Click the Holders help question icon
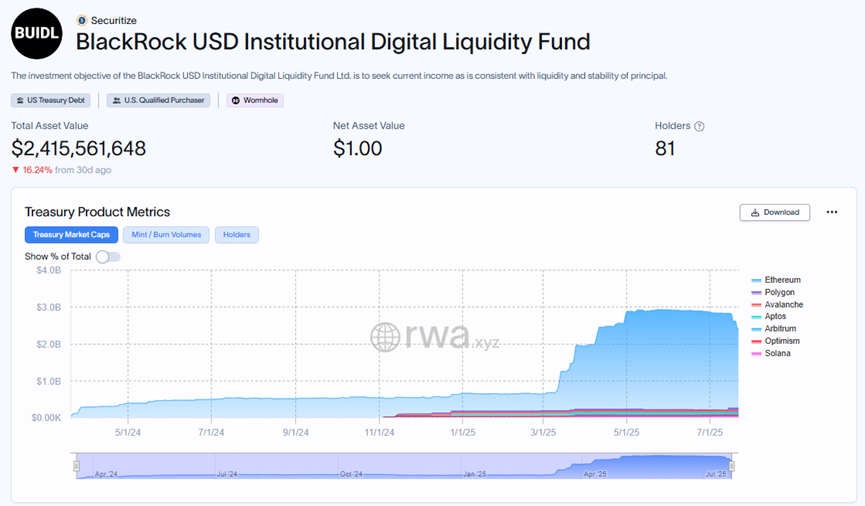This screenshot has width=865, height=506. pos(699,126)
